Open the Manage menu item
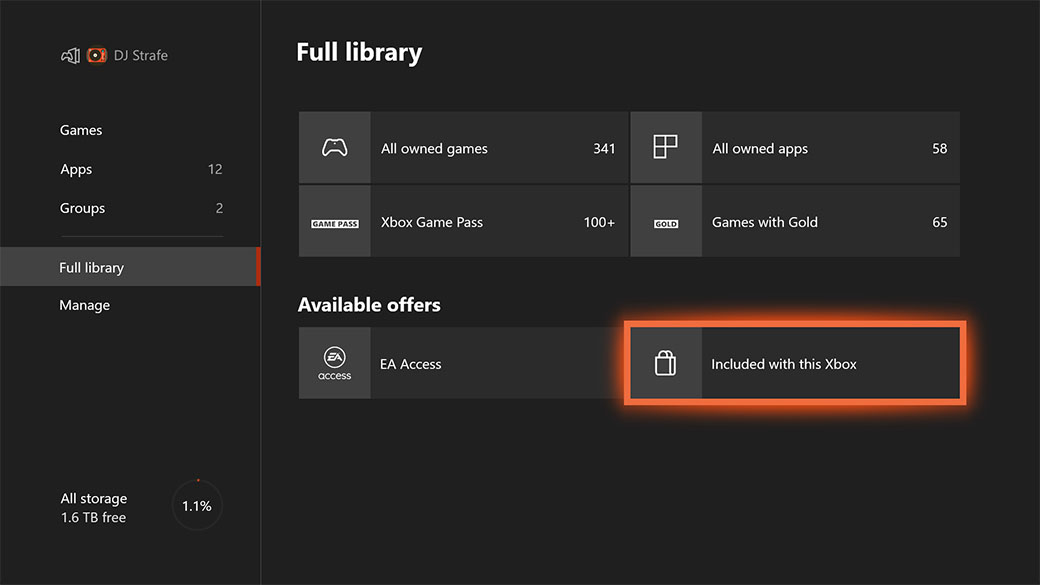 85,305
